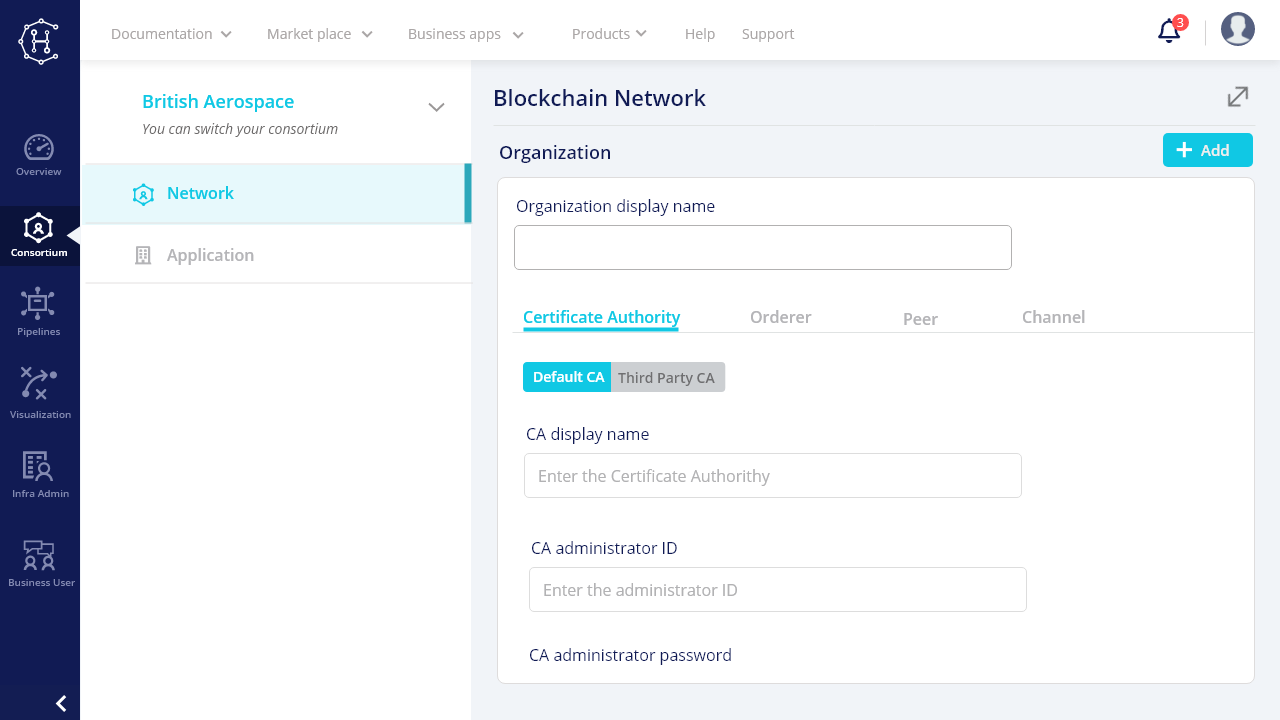Open notifications bell icon
Image resolution: width=1280 pixels, height=720 pixels.
coord(1169,31)
